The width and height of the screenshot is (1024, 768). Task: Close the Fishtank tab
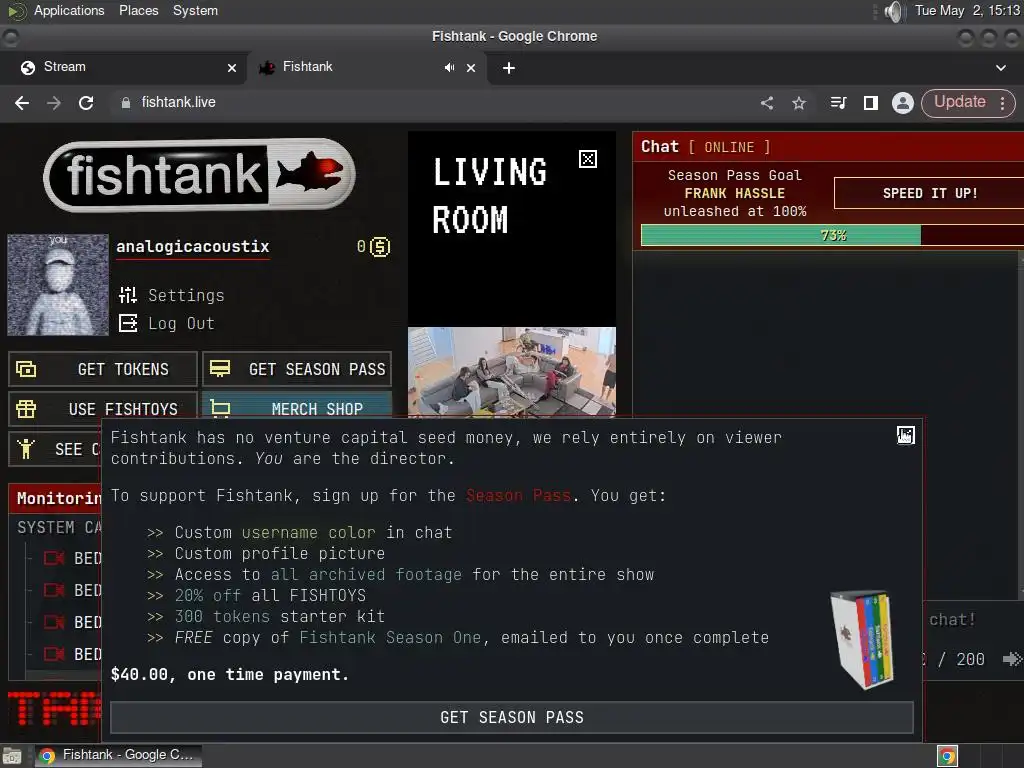point(471,67)
